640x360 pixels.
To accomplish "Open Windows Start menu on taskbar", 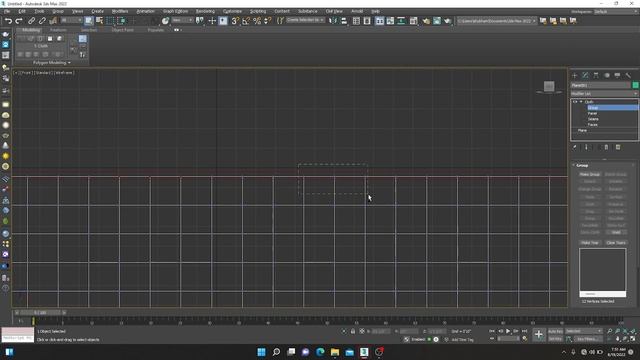I will click(x=261, y=352).
